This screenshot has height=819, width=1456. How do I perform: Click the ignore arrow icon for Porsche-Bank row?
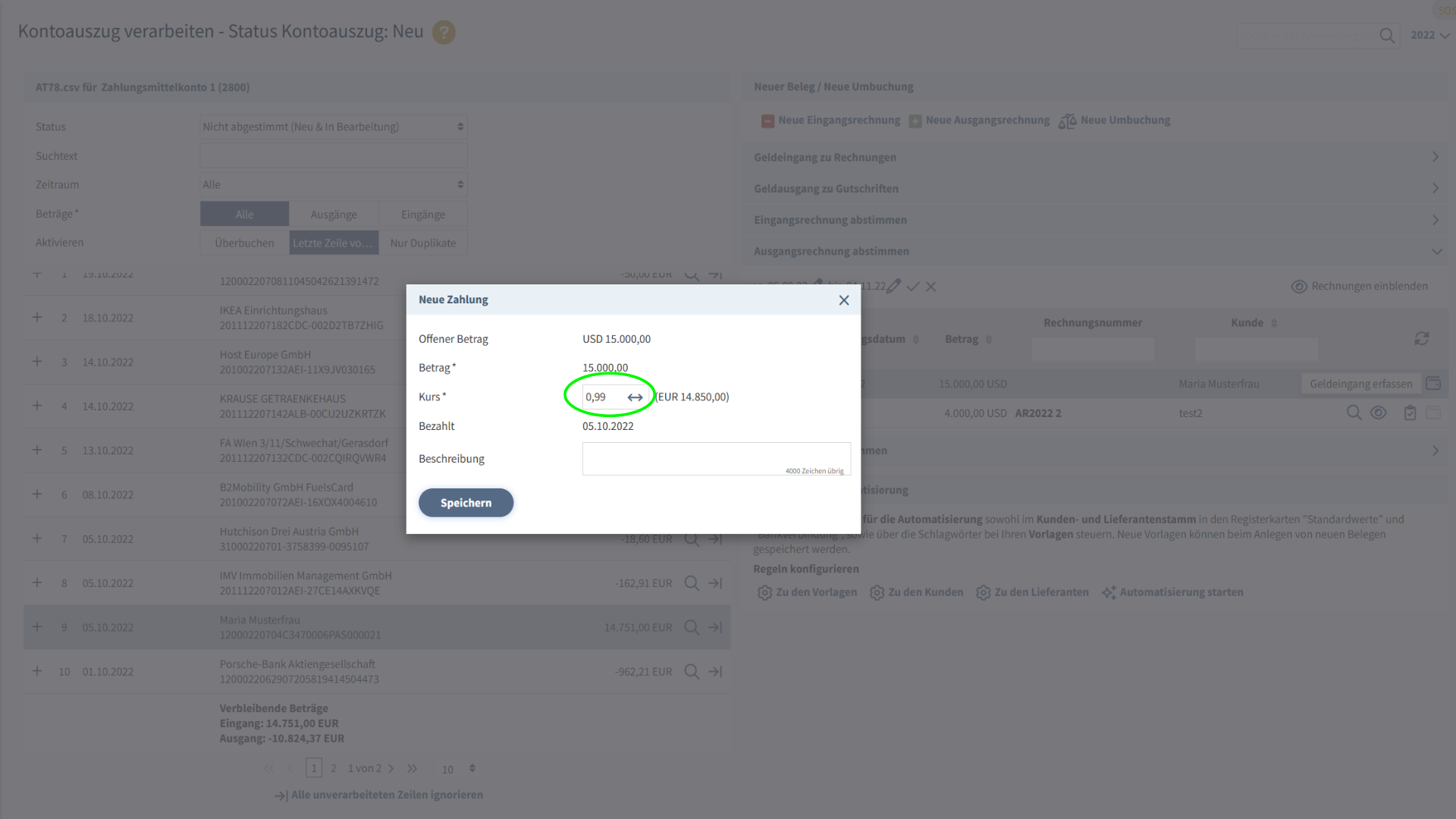[x=715, y=672]
